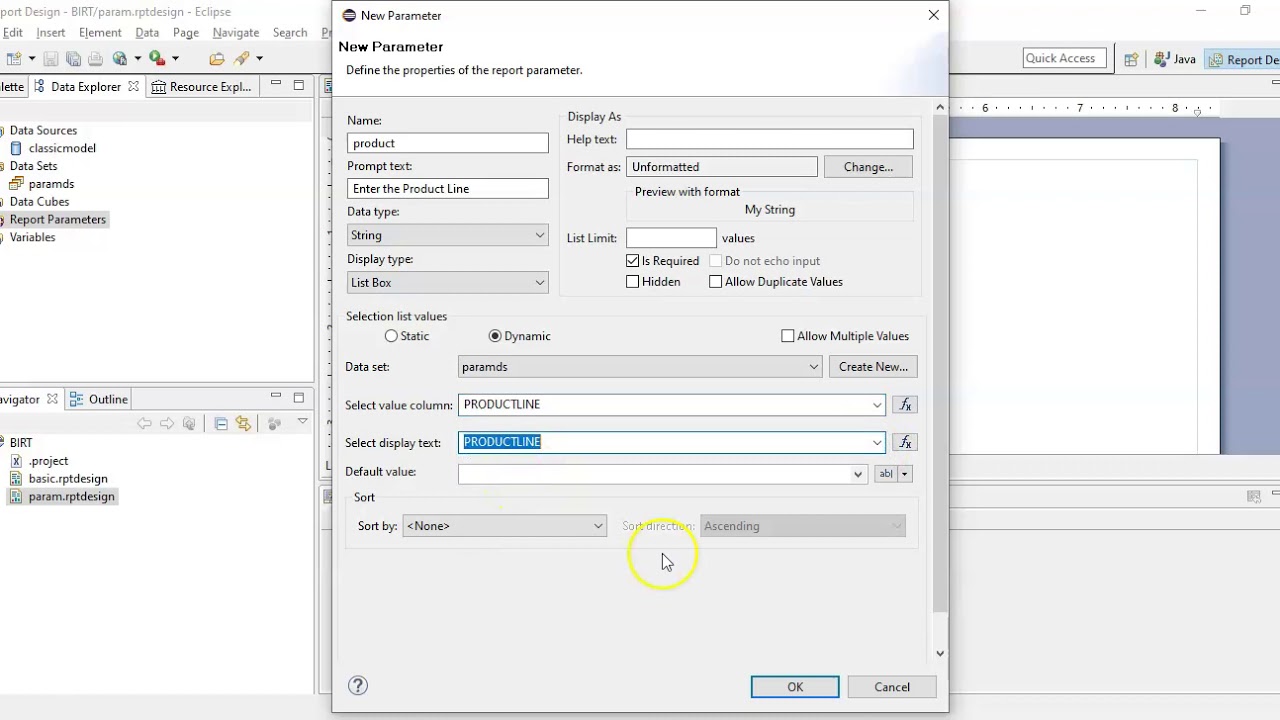Click the Save All toolbar icon
This screenshot has height=720, width=1280.
click(73, 58)
